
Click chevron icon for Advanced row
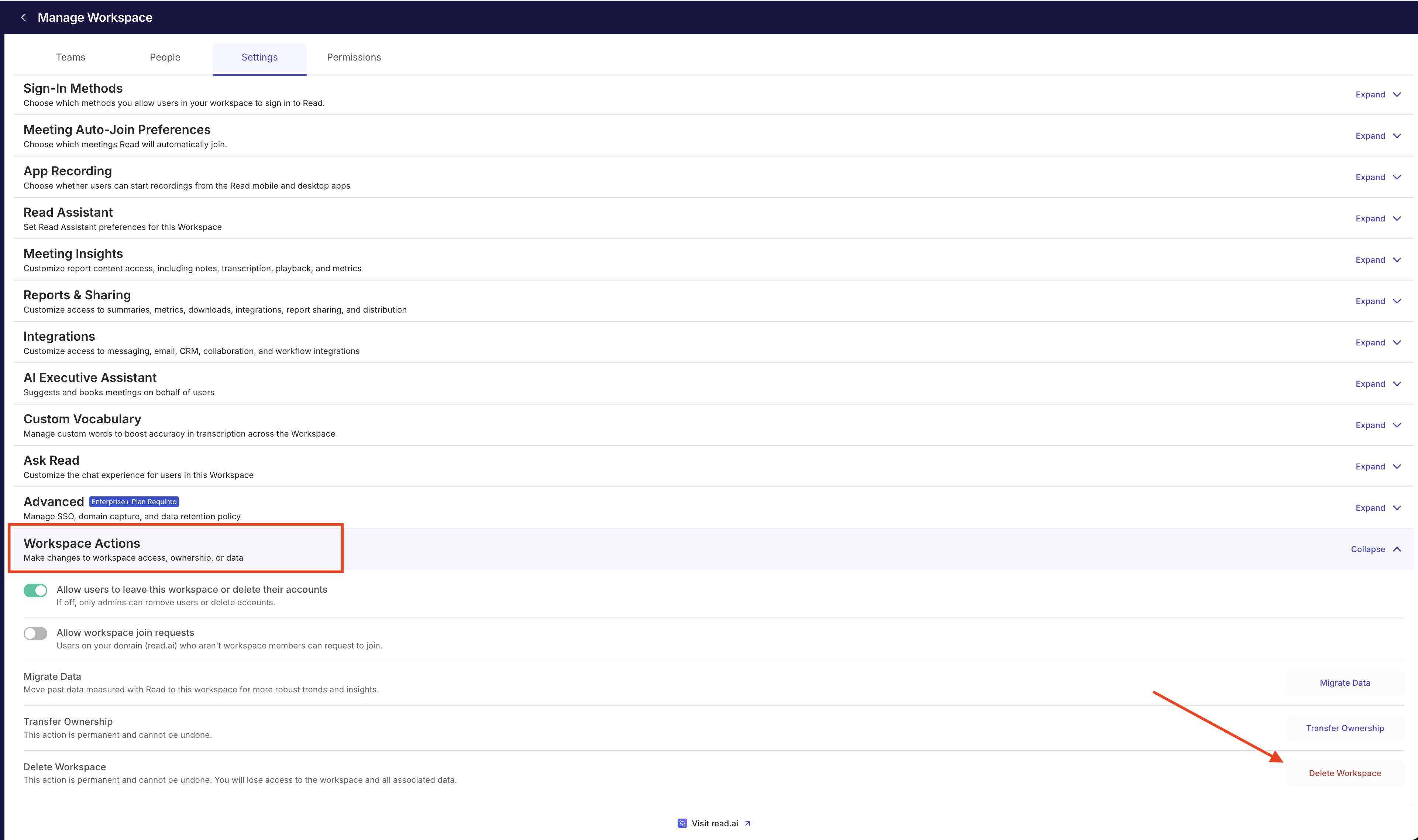coord(1397,508)
